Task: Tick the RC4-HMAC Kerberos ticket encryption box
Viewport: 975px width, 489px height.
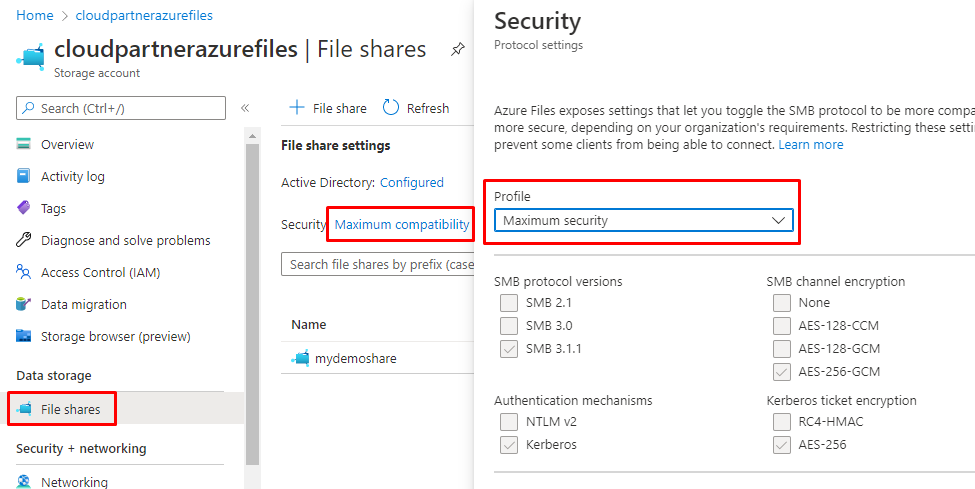Action: 781,421
